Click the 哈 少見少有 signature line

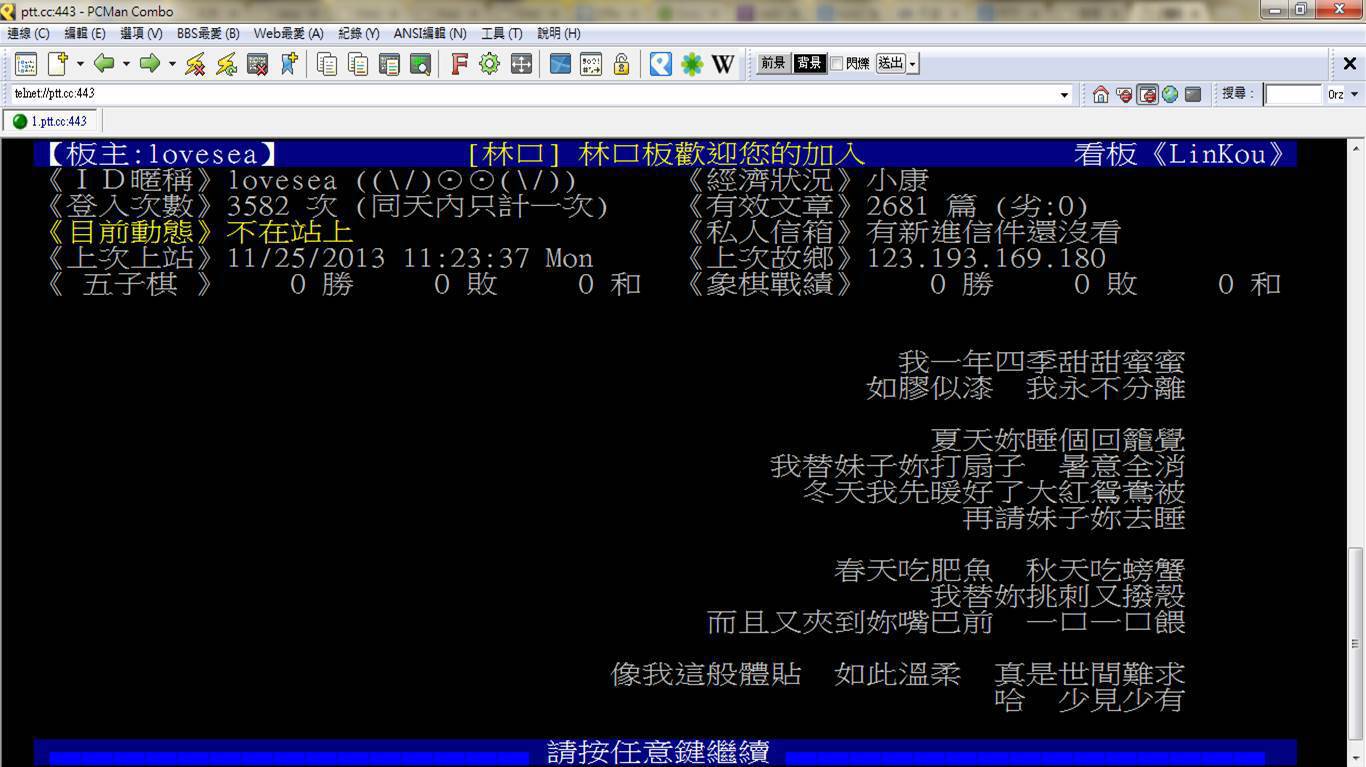tap(1090, 700)
